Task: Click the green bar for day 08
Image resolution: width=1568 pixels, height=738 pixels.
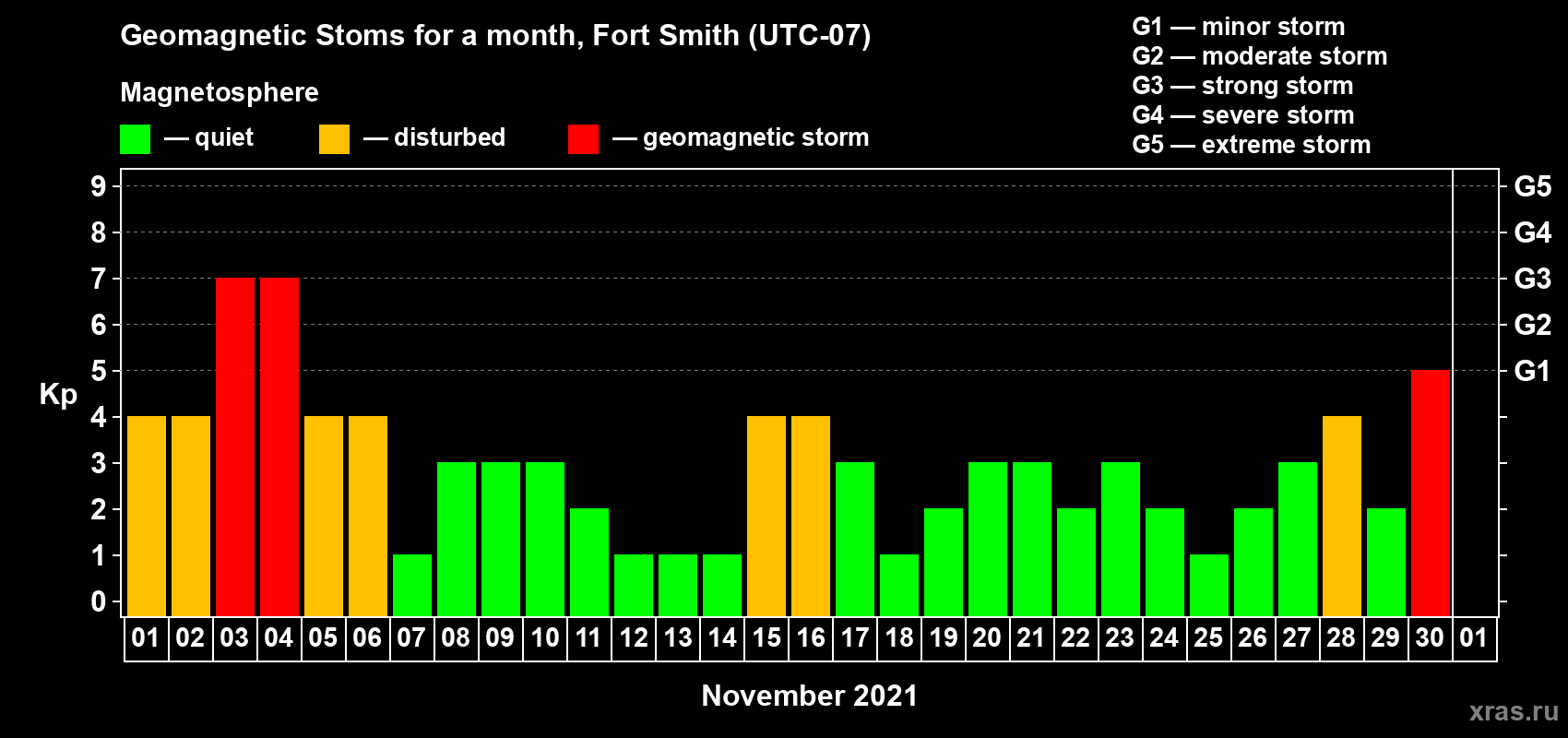Action: [x=457, y=540]
